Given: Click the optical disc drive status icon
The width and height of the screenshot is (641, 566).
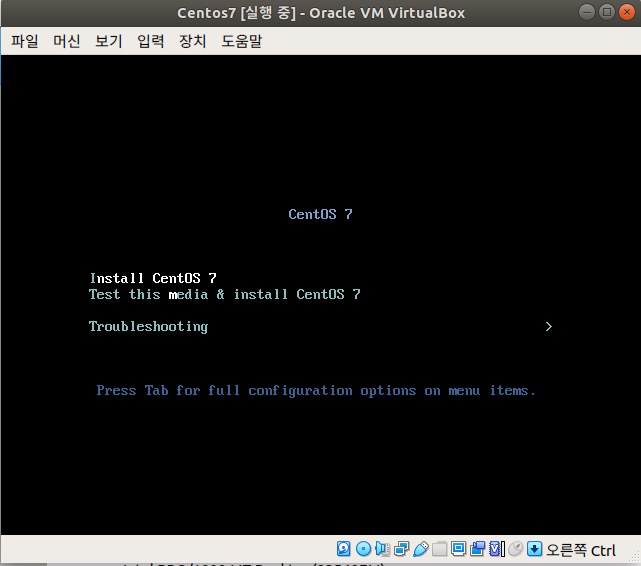Looking at the screenshot, I should click(x=363, y=549).
